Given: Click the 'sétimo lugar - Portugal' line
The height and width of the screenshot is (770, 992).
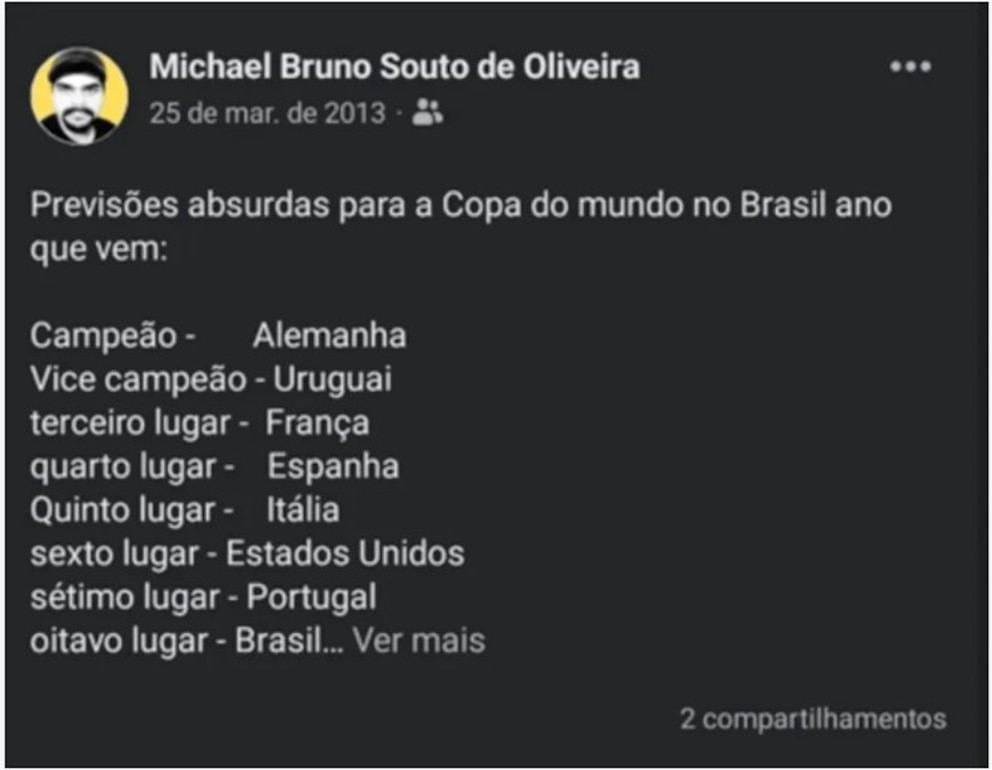Looking at the screenshot, I should [x=203, y=598].
